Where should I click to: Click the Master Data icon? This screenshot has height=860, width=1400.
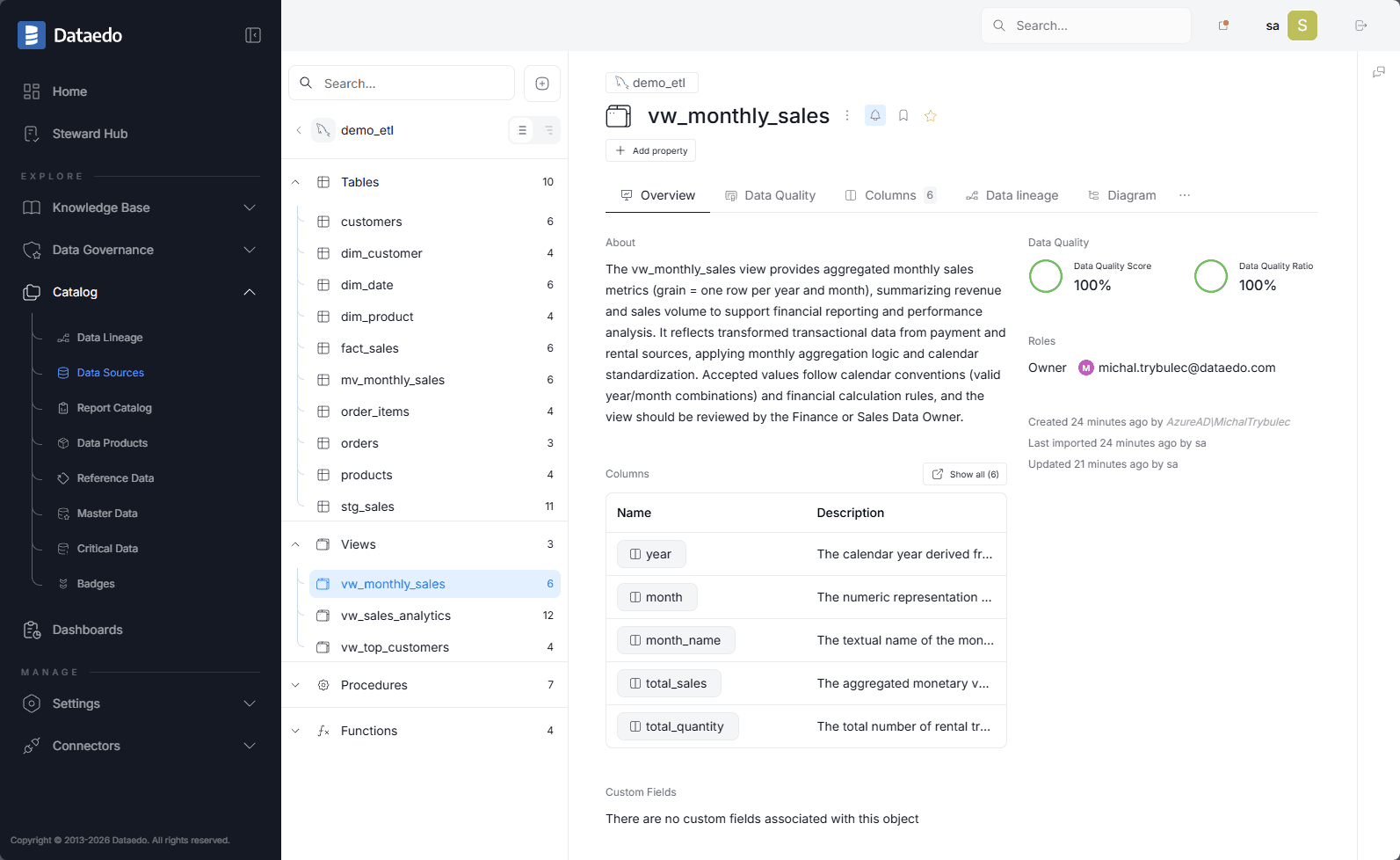63,514
